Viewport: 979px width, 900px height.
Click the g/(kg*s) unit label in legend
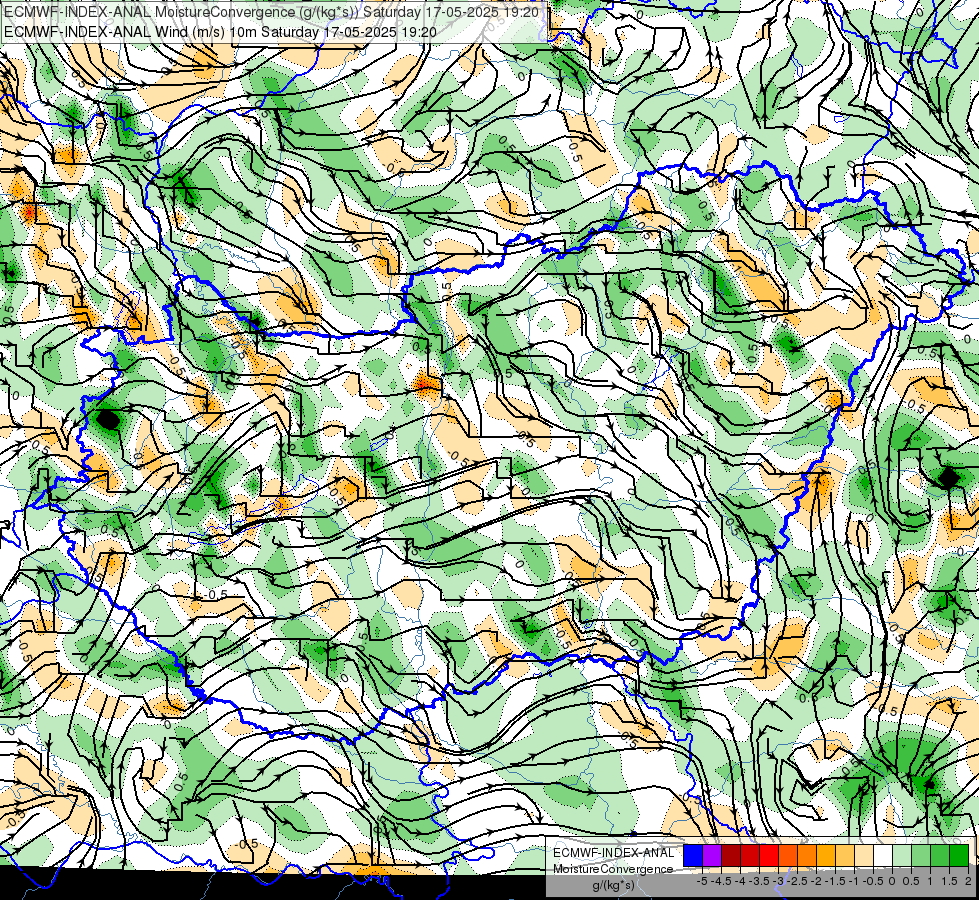614,886
